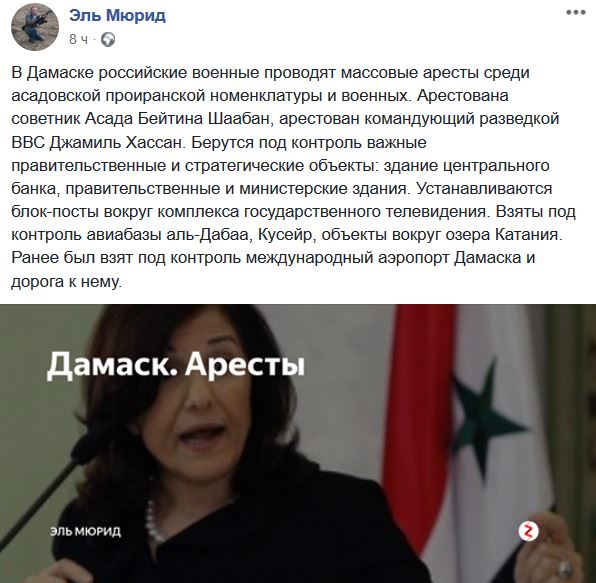Click the Дамаск. Аресты headline overlay
Screen dimensions: 596x583
coord(176,366)
